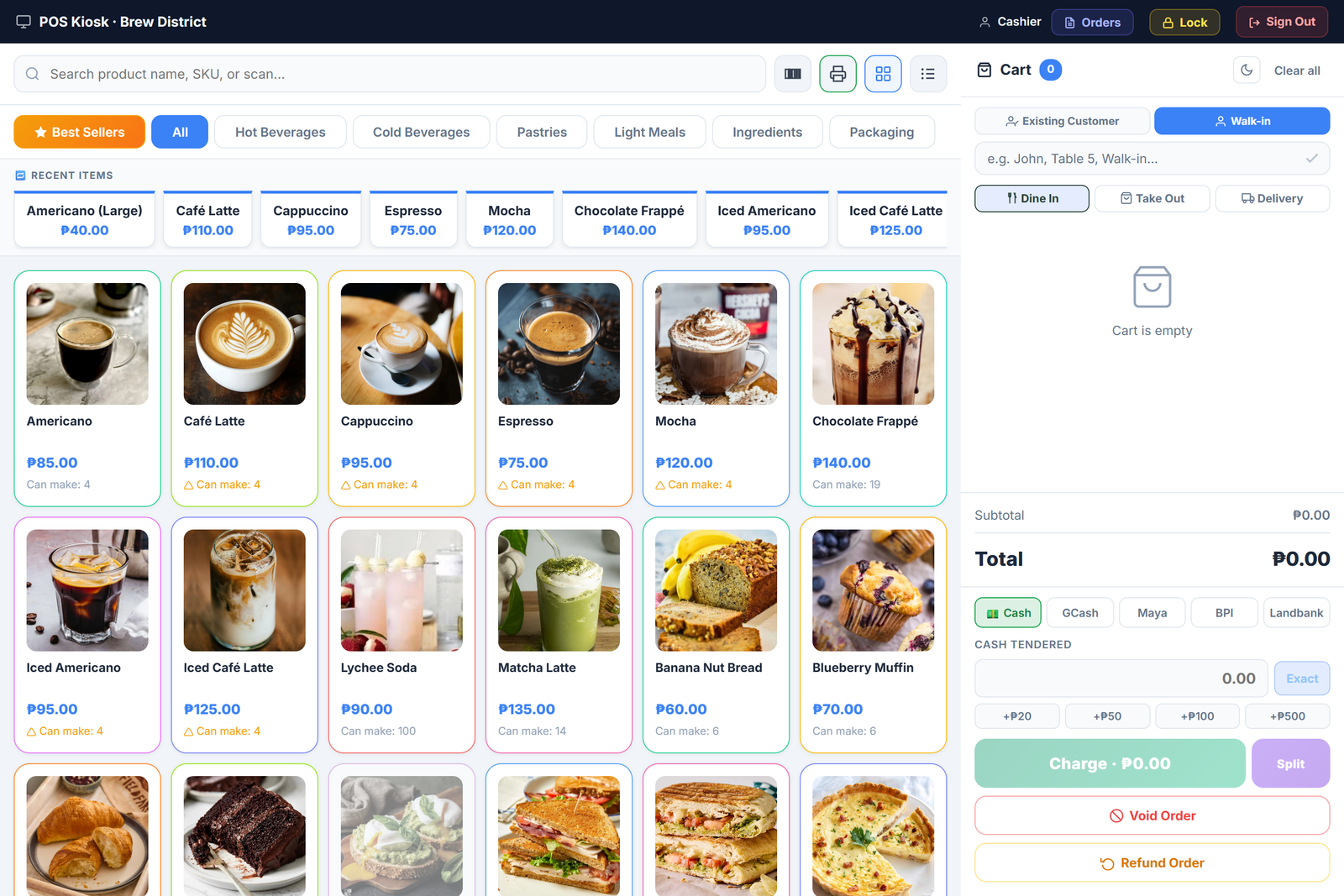
Task: Void the current order
Action: [x=1152, y=815]
